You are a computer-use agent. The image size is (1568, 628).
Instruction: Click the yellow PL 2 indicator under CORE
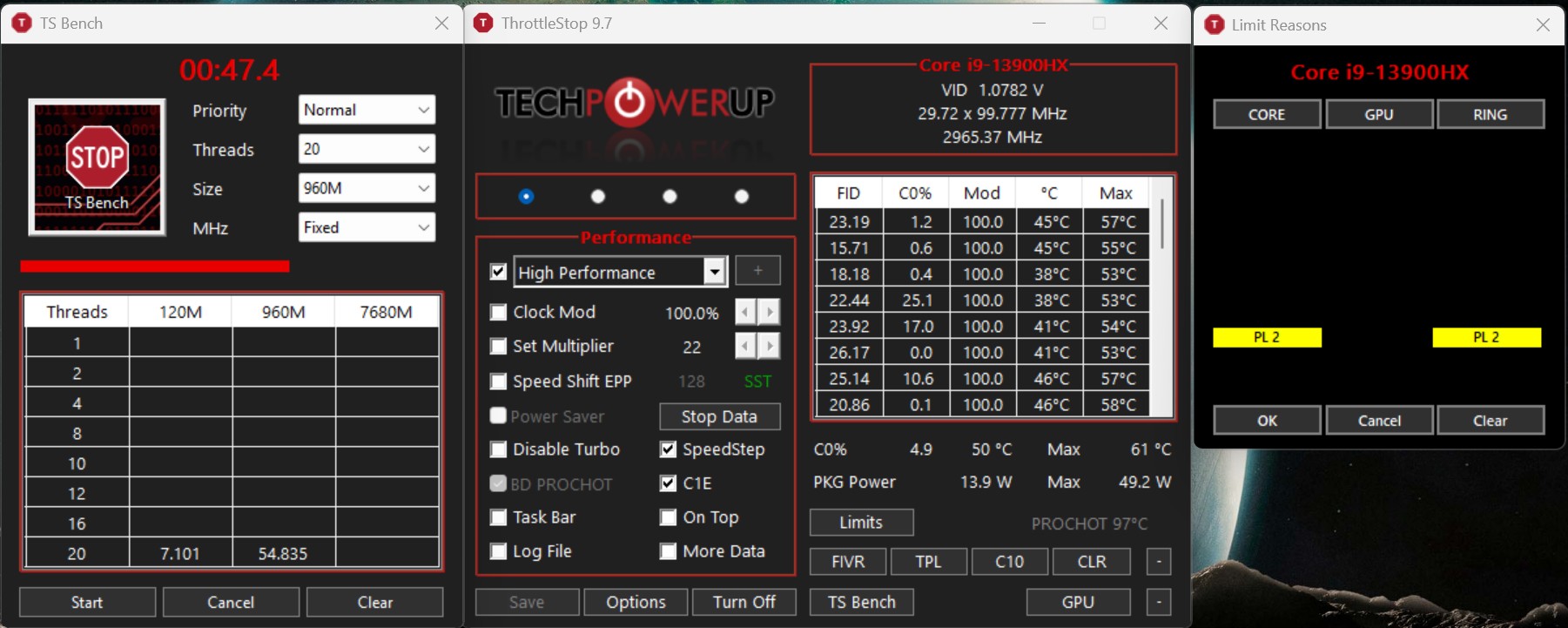pos(1267,337)
